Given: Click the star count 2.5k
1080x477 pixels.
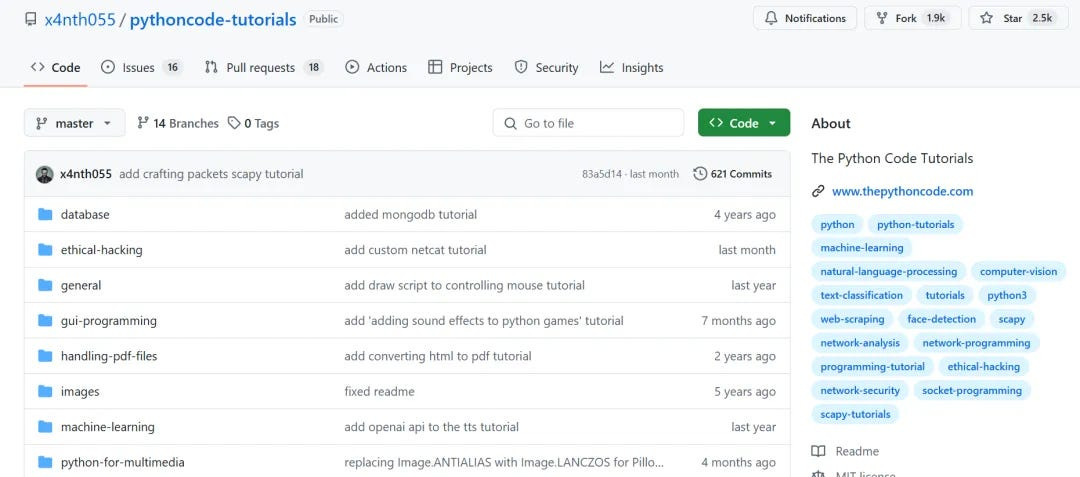Looking at the screenshot, I should [x=1041, y=19].
